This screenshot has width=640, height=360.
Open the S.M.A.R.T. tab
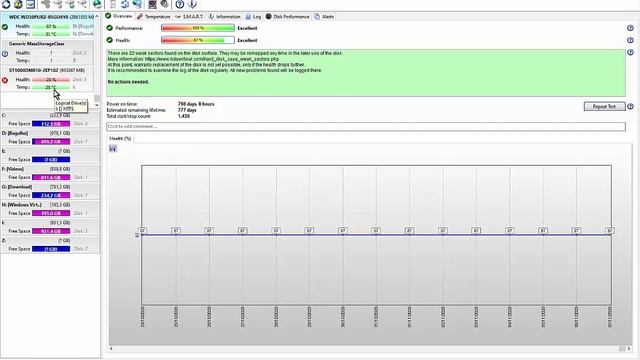[x=189, y=16]
